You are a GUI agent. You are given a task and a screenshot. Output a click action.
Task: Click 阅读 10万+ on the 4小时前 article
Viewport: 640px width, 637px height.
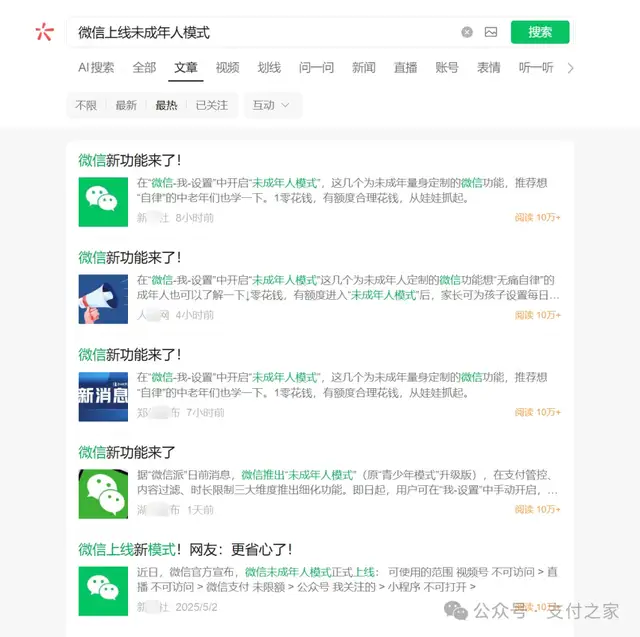[538, 315]
